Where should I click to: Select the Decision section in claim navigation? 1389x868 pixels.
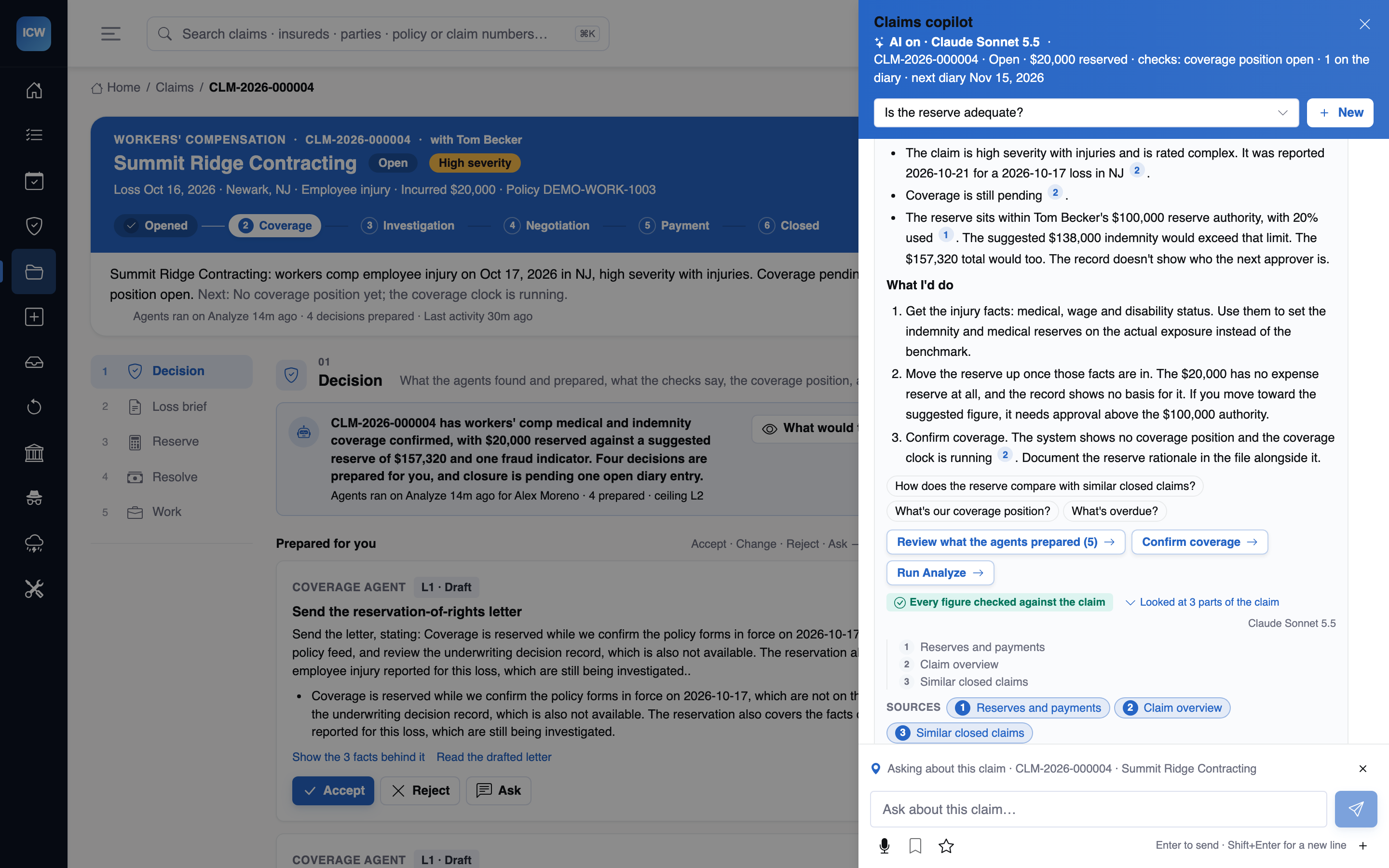(x=172, y=371)
